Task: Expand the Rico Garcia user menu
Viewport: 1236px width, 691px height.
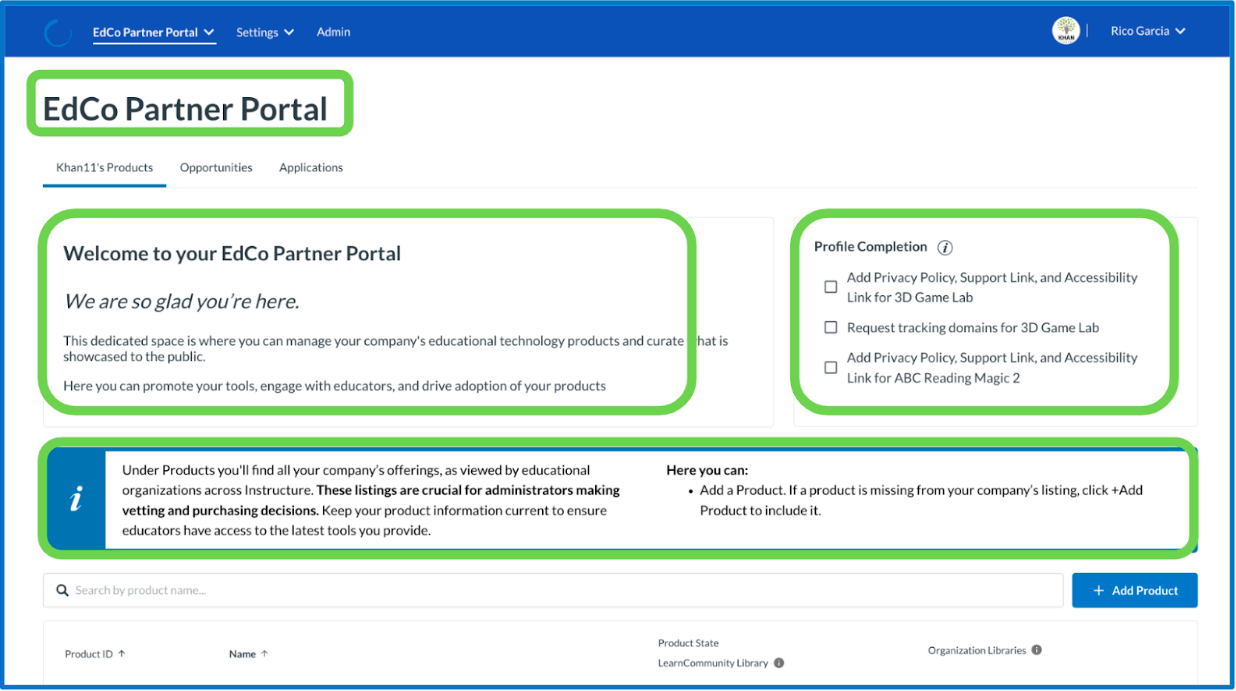Action: (x=1148, y=31)
